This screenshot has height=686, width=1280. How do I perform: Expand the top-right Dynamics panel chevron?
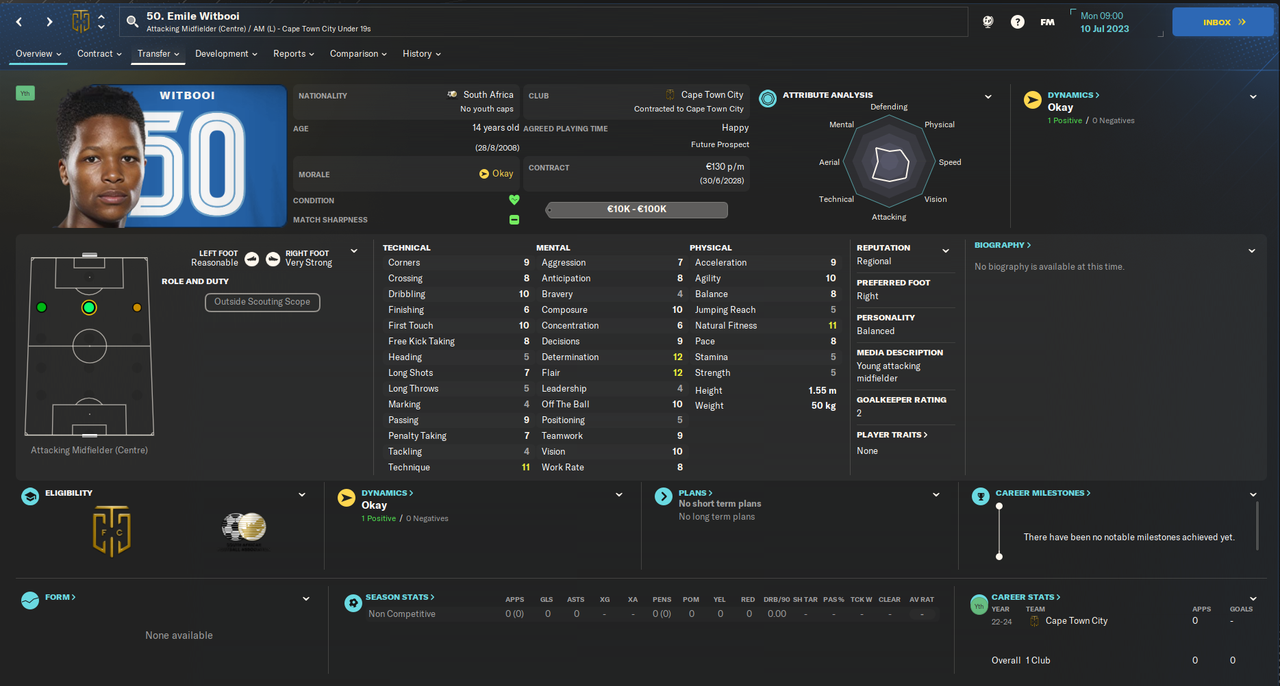pyautogui.click(x=1253, y=97)
